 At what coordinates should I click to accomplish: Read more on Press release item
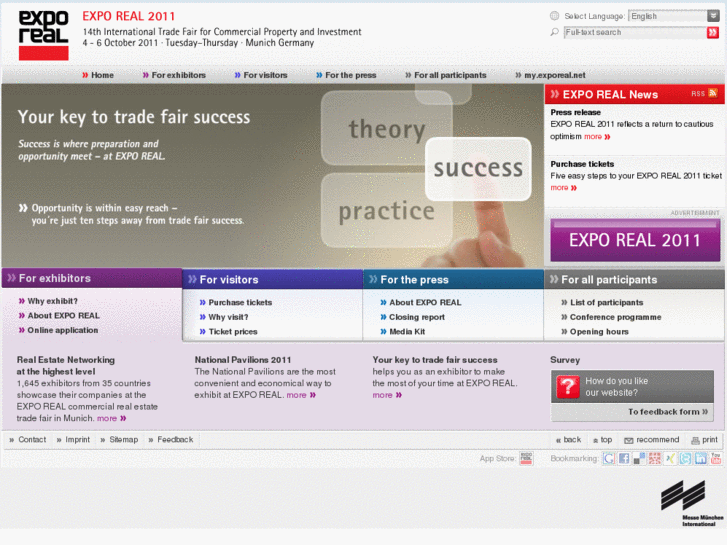(x=597, y=136)
